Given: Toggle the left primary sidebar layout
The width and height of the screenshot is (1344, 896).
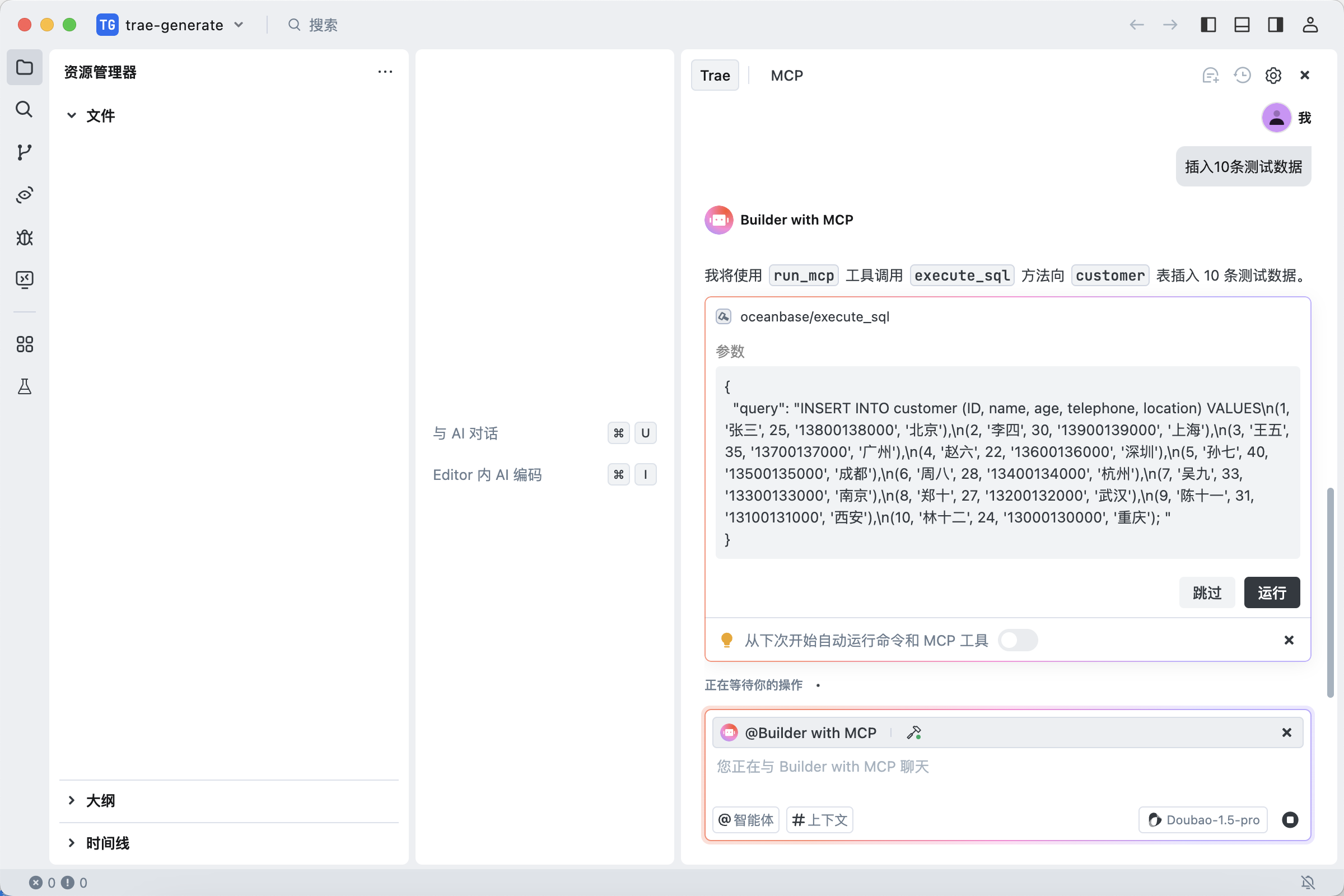Looking at the screenshot, I should tap(1208, 25).
